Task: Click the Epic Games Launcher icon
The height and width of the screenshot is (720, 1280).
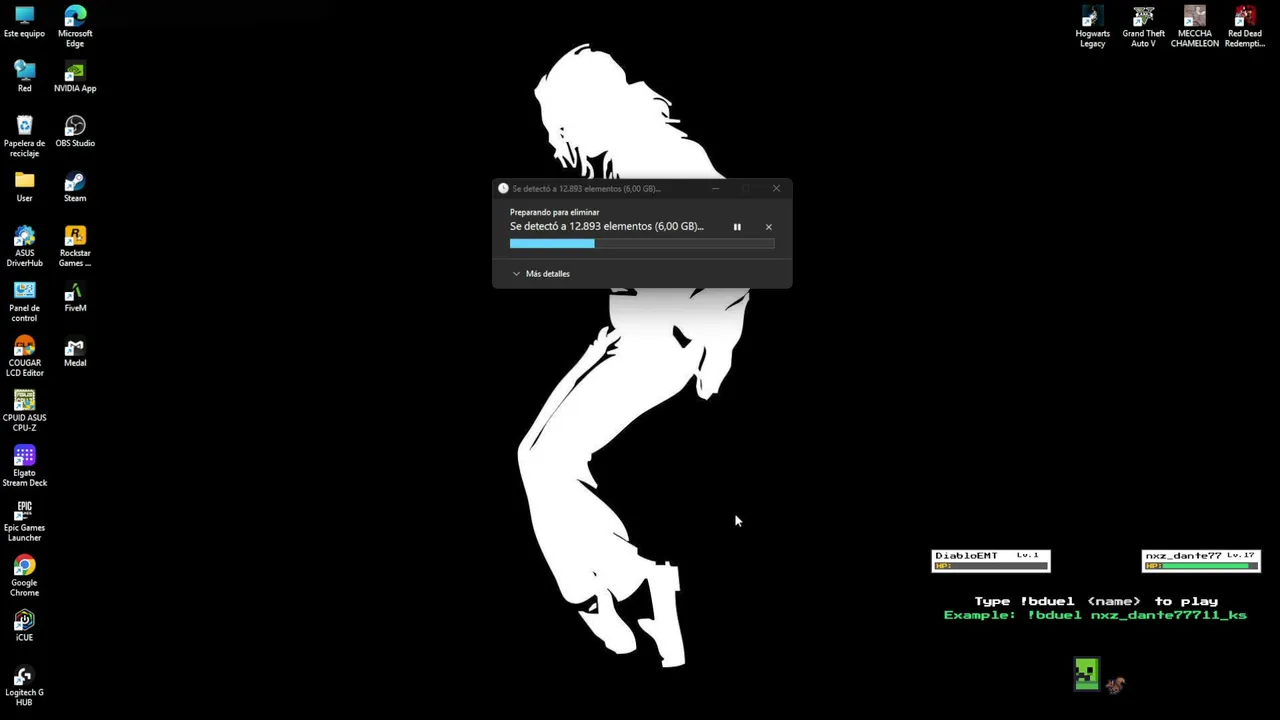Action: click(x=24, y=521)
